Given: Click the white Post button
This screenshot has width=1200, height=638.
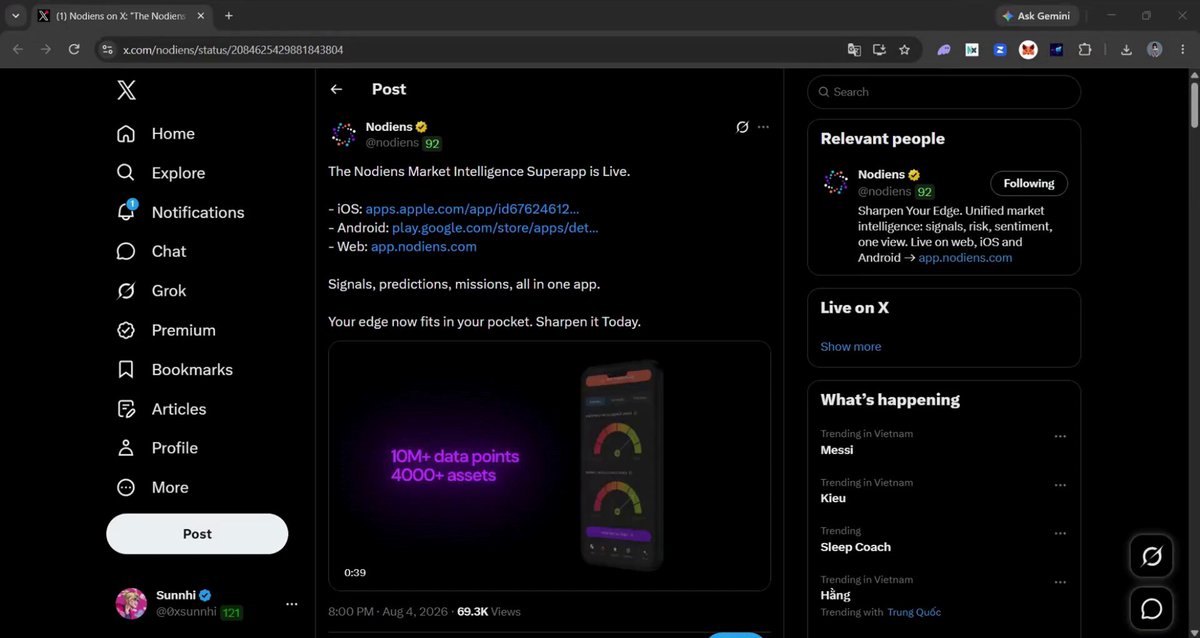Looking at the screenshot, I should 197,534.
